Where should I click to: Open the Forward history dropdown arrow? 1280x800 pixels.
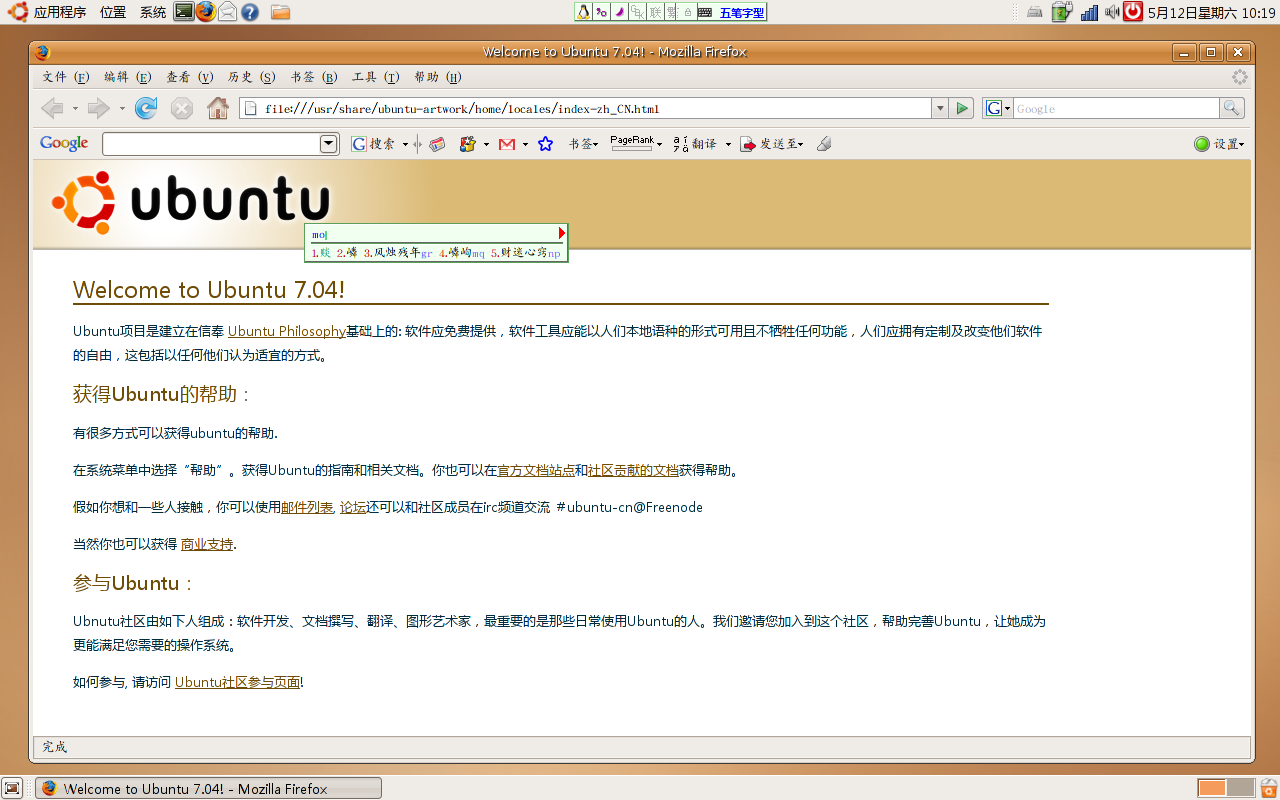point(122,108)
